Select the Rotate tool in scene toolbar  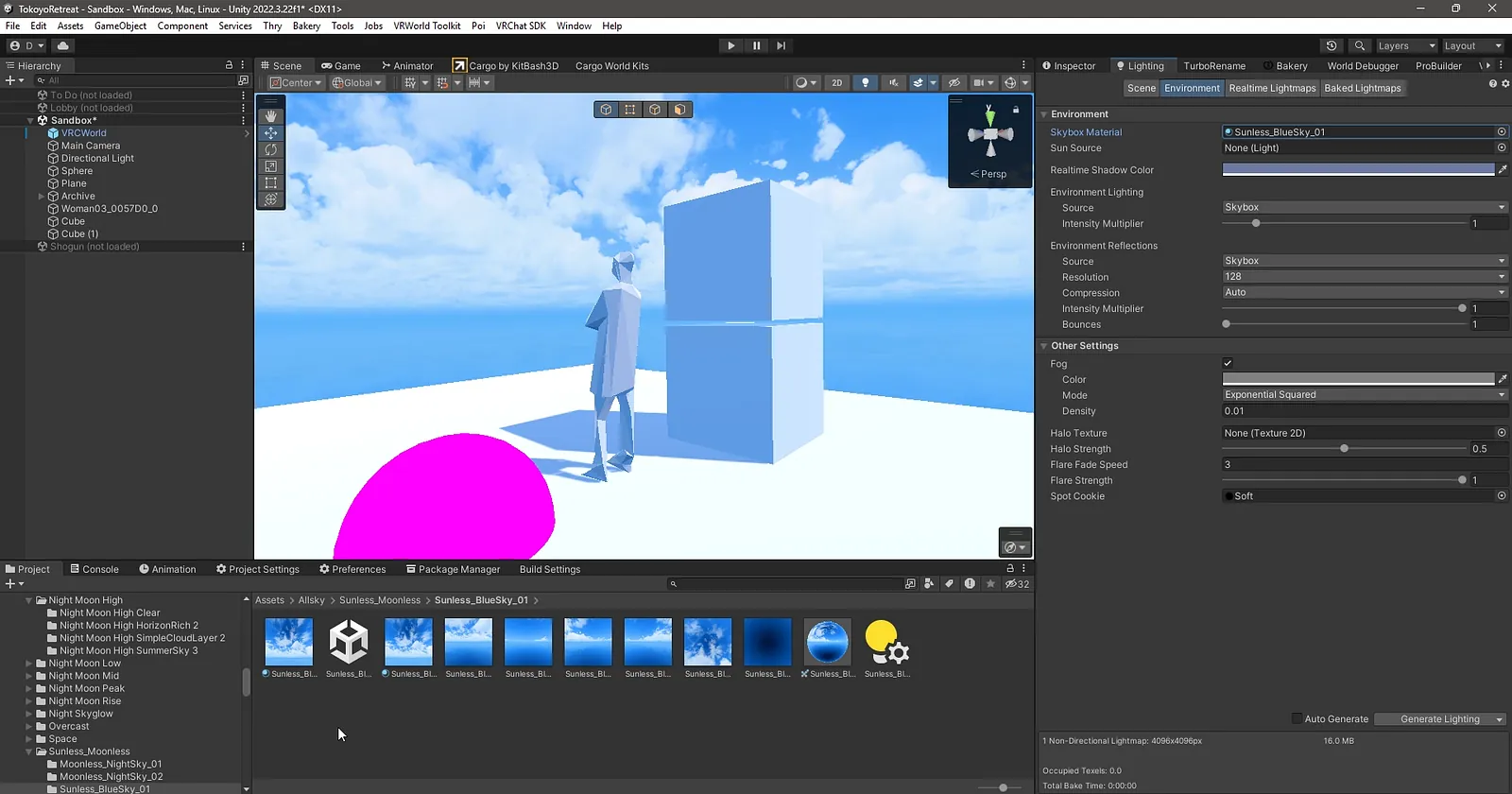[271, 149]
